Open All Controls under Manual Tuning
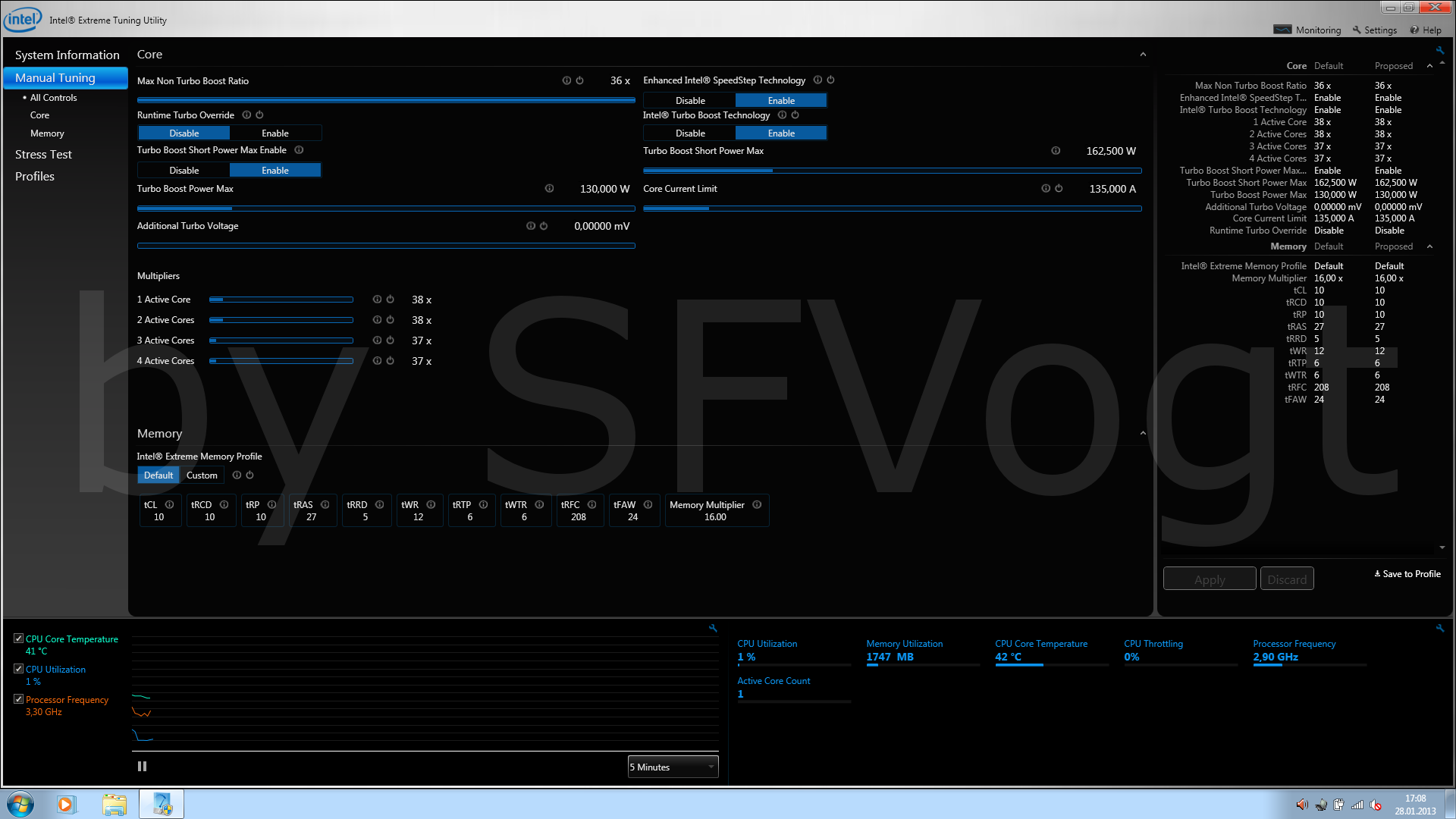The width and height of the screenshot is (1456, 819). [53, 98]
